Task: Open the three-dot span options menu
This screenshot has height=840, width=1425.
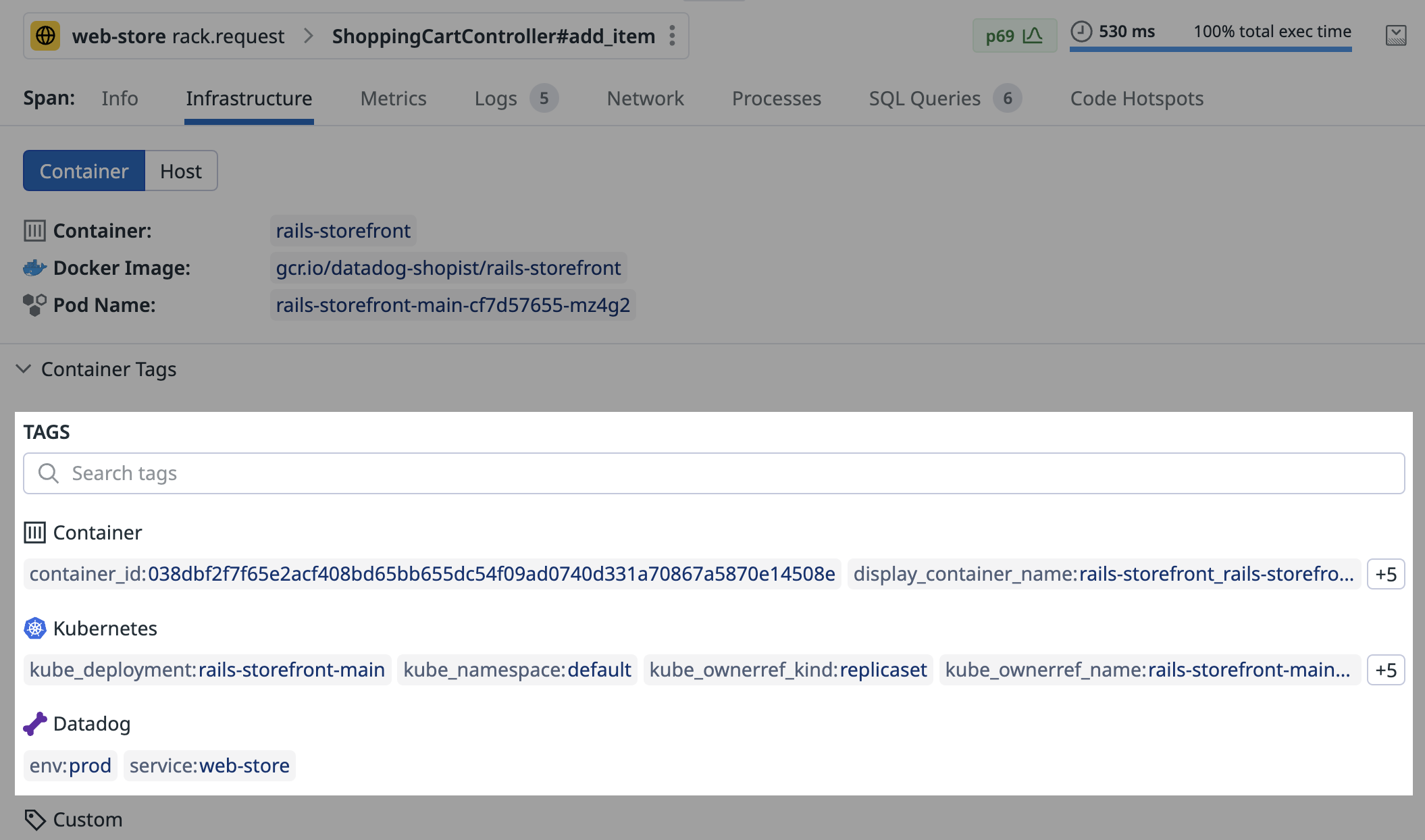Action: (x=672, y=36)
